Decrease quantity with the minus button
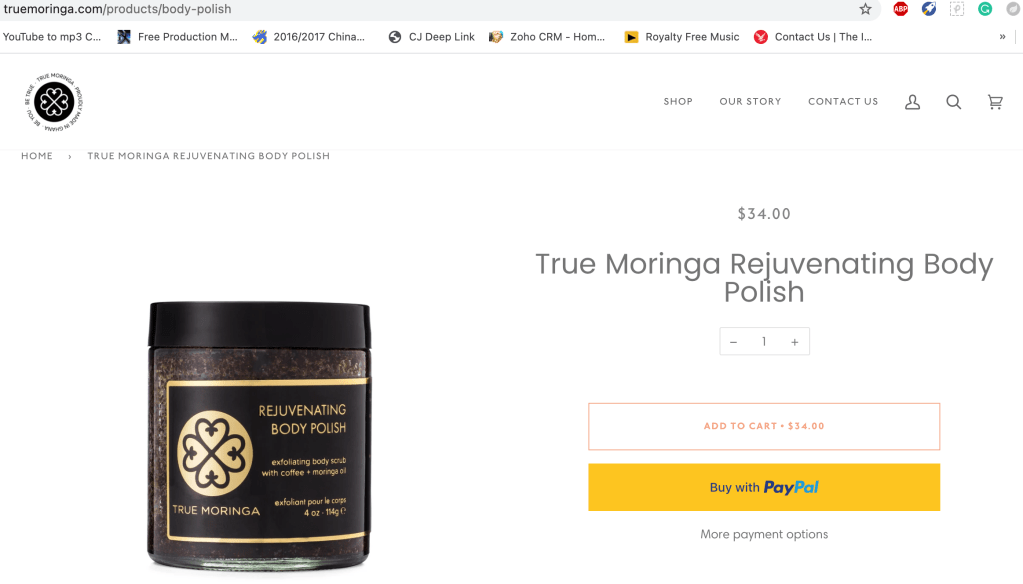 click(x=733, y=342)
